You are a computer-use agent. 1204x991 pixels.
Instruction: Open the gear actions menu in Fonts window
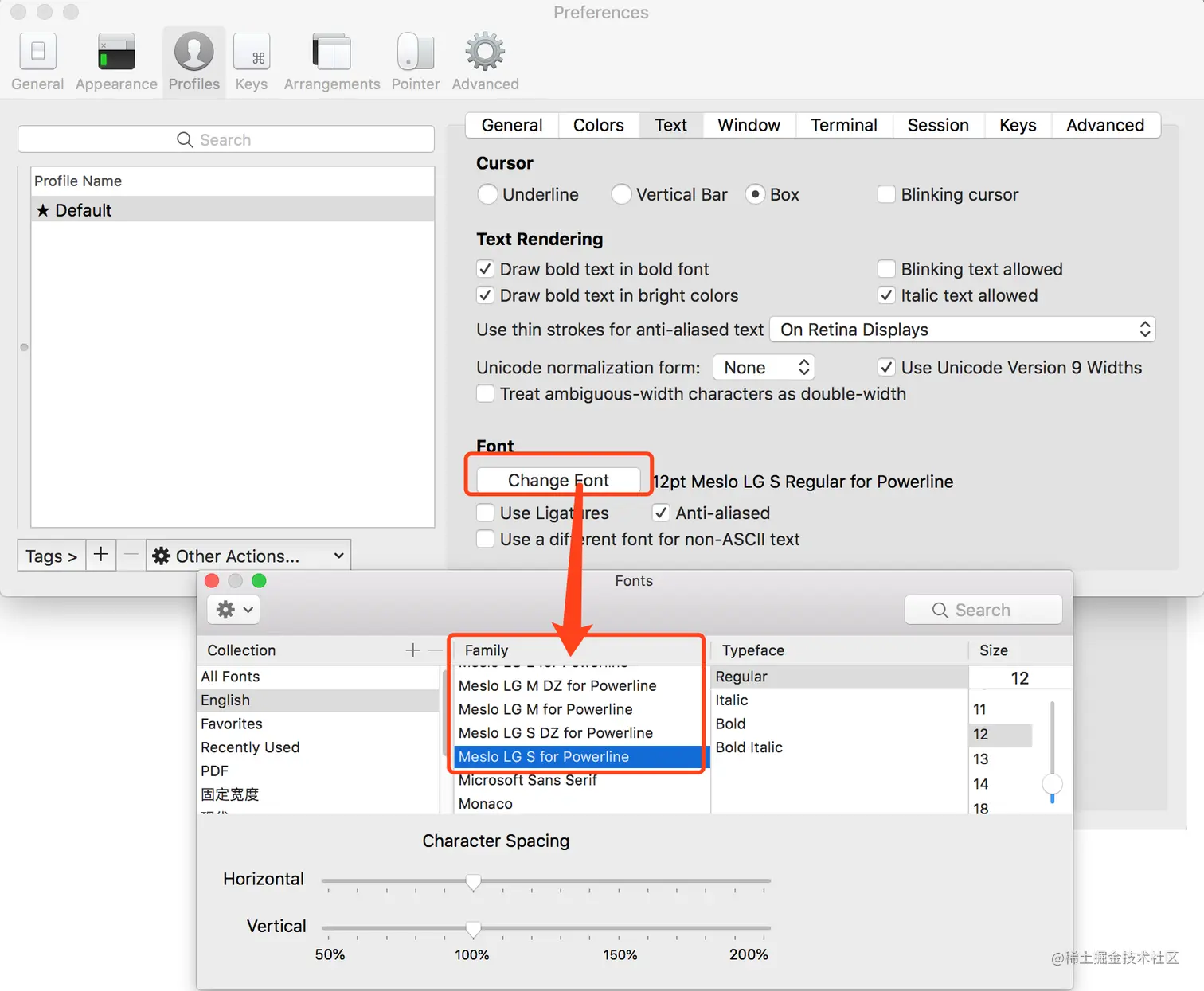tap(233, 610)
